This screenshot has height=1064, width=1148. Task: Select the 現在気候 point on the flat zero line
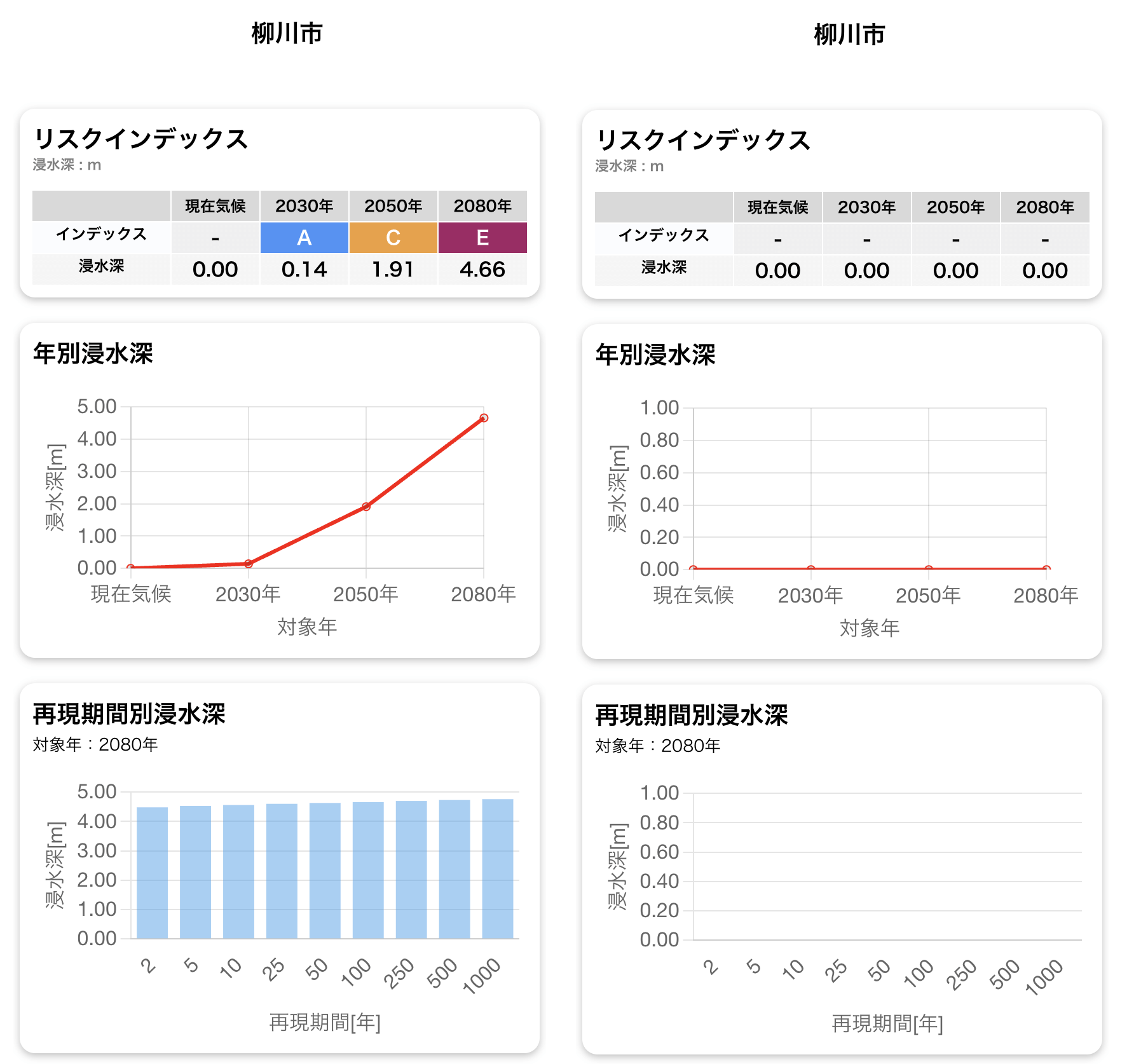pos(694,569)
